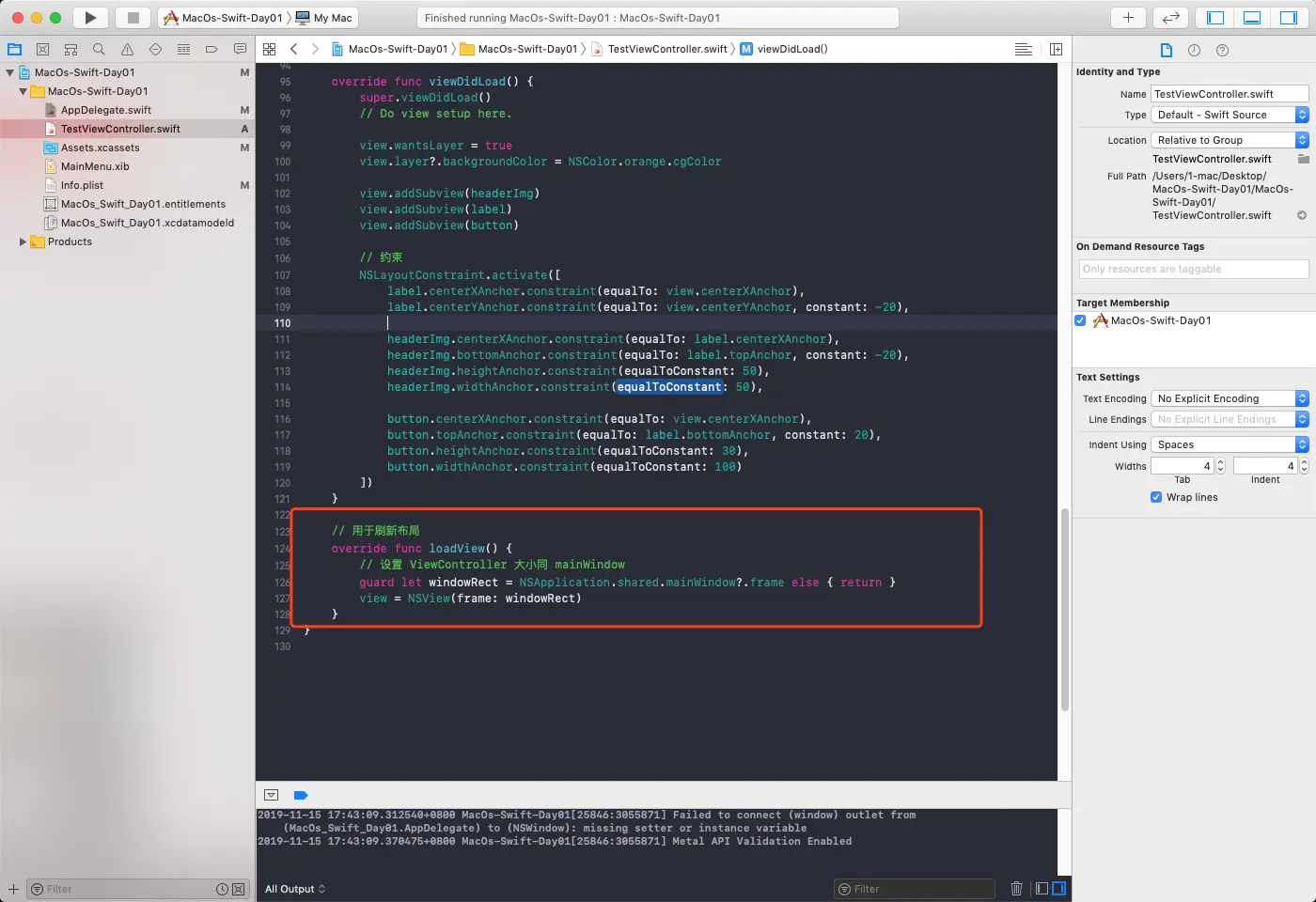
Task: Collapse the MacOs-Swift-Day01 yellow folder group
Action: [x=23, y=91]
